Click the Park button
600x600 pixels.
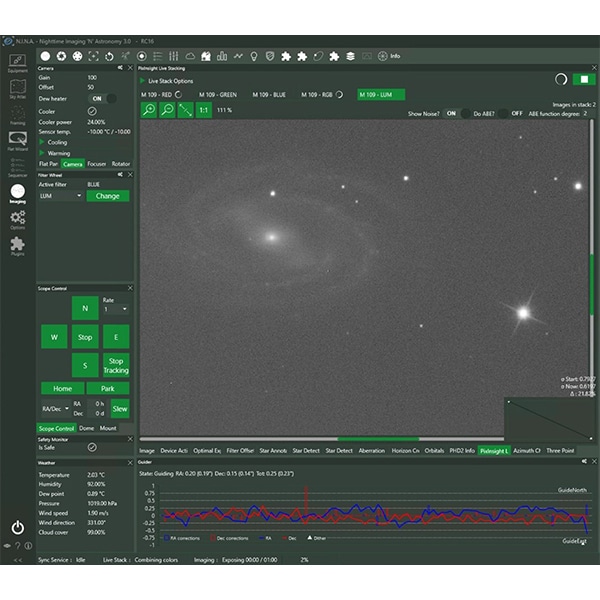(108, 388)
